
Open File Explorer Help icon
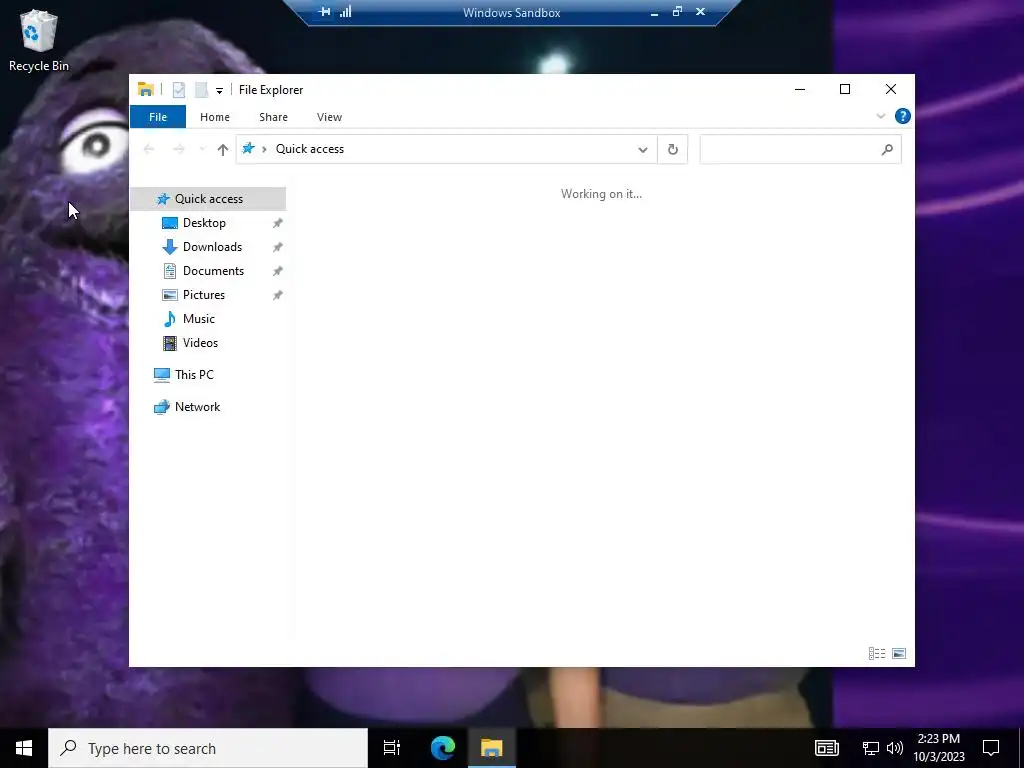[903, 116]
